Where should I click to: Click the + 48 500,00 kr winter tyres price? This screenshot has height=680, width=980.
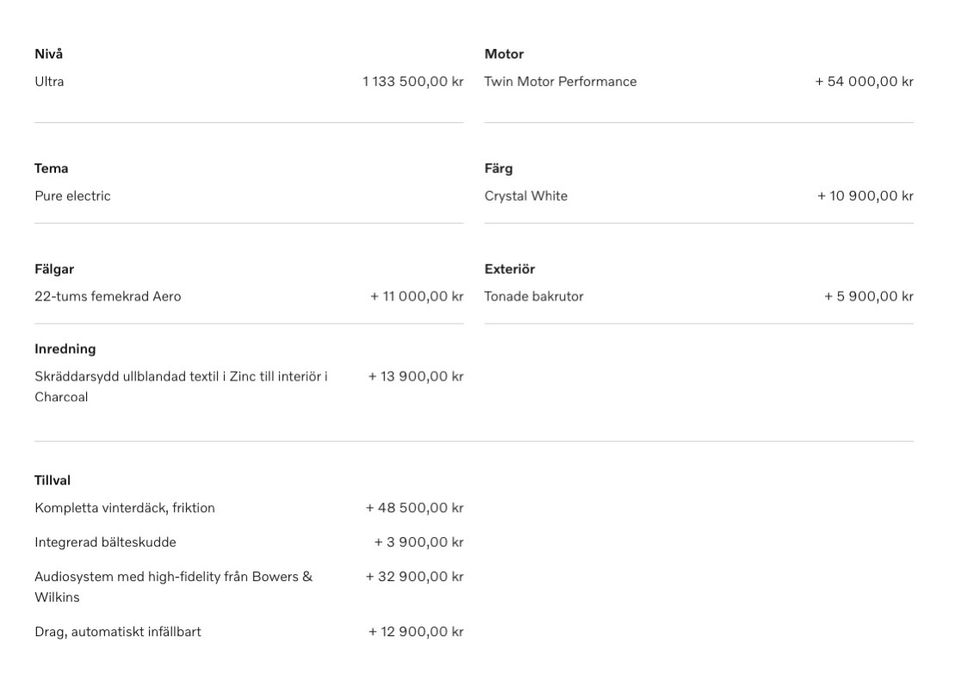point(414,508)
